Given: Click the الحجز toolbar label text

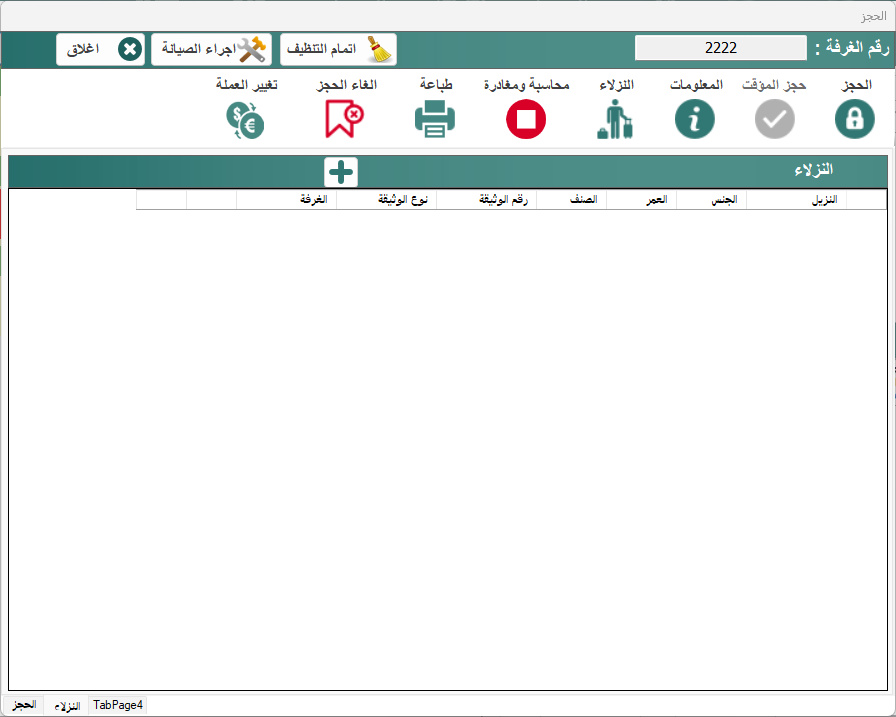Looking at the screenshot, I should click(856, 85).
